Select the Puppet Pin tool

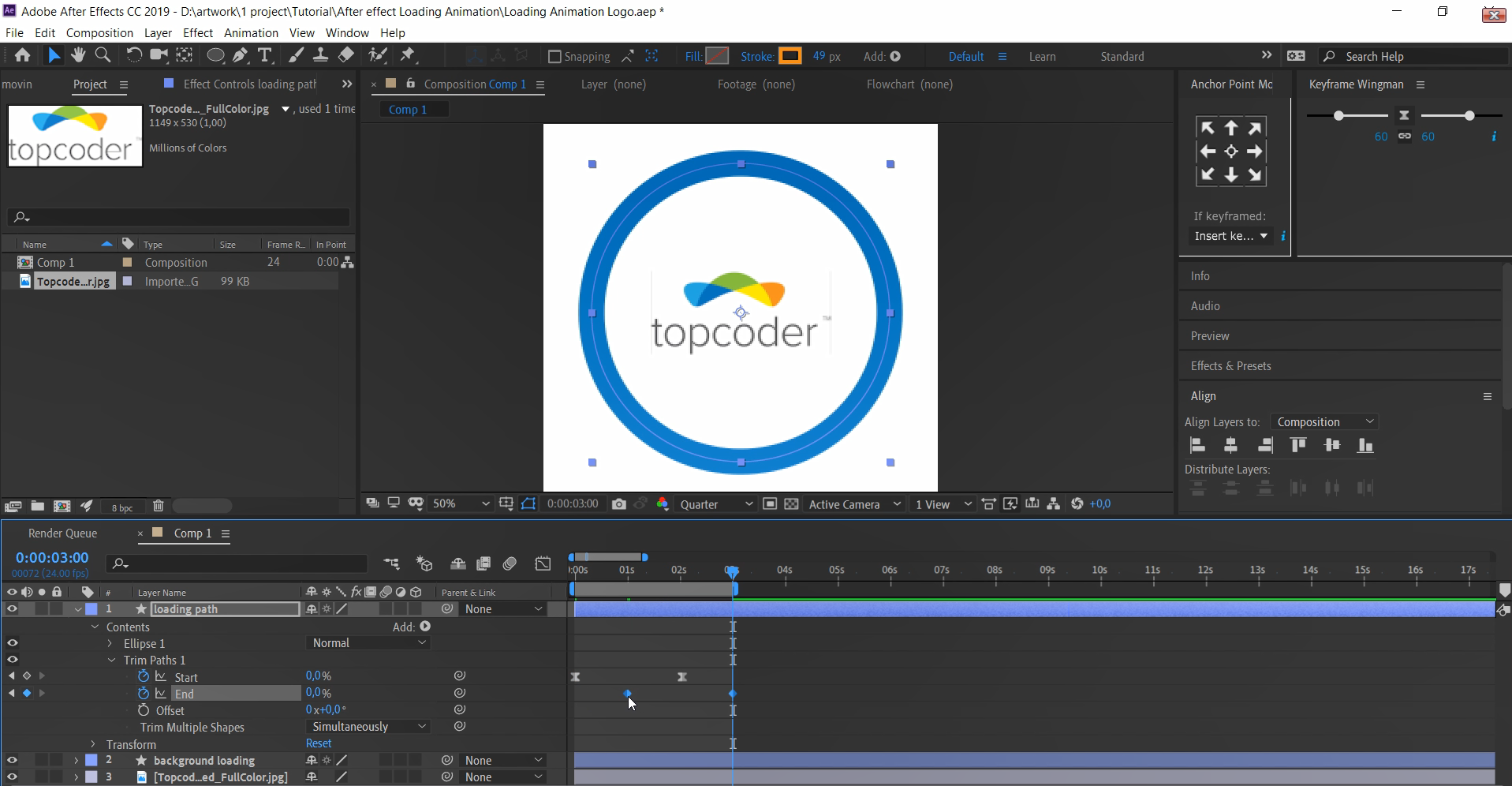click(407, 55)
